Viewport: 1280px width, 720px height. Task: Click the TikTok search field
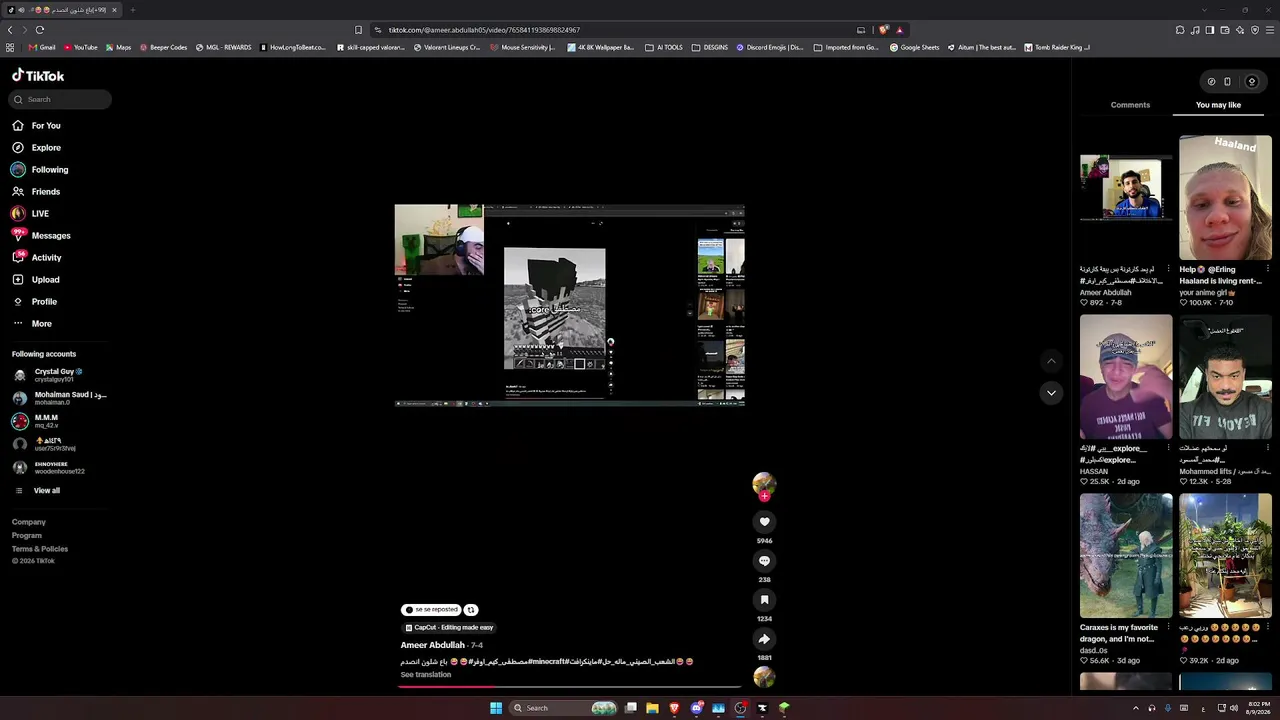[60, 99]
